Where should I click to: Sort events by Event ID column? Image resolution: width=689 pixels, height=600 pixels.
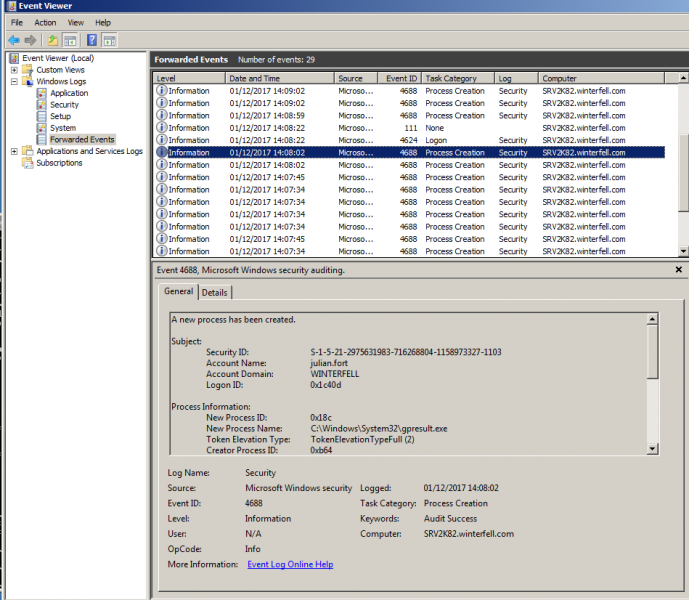click(x=401, y=78)
